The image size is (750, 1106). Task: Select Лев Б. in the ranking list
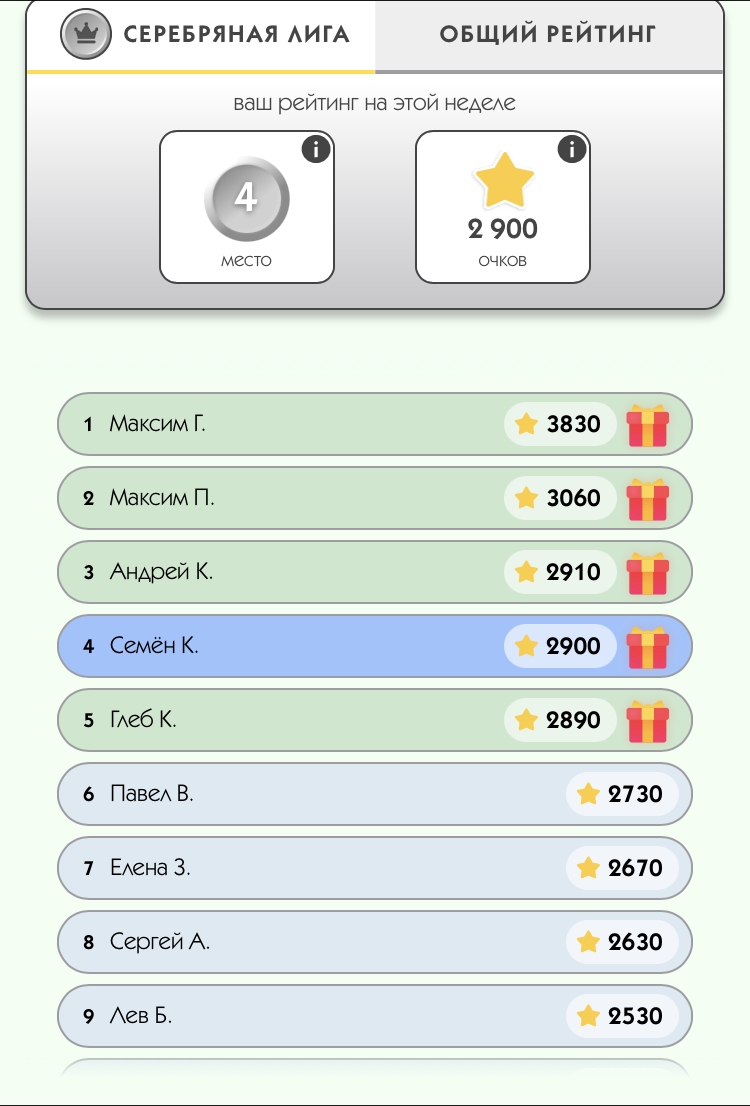(x=375, y=1016)
